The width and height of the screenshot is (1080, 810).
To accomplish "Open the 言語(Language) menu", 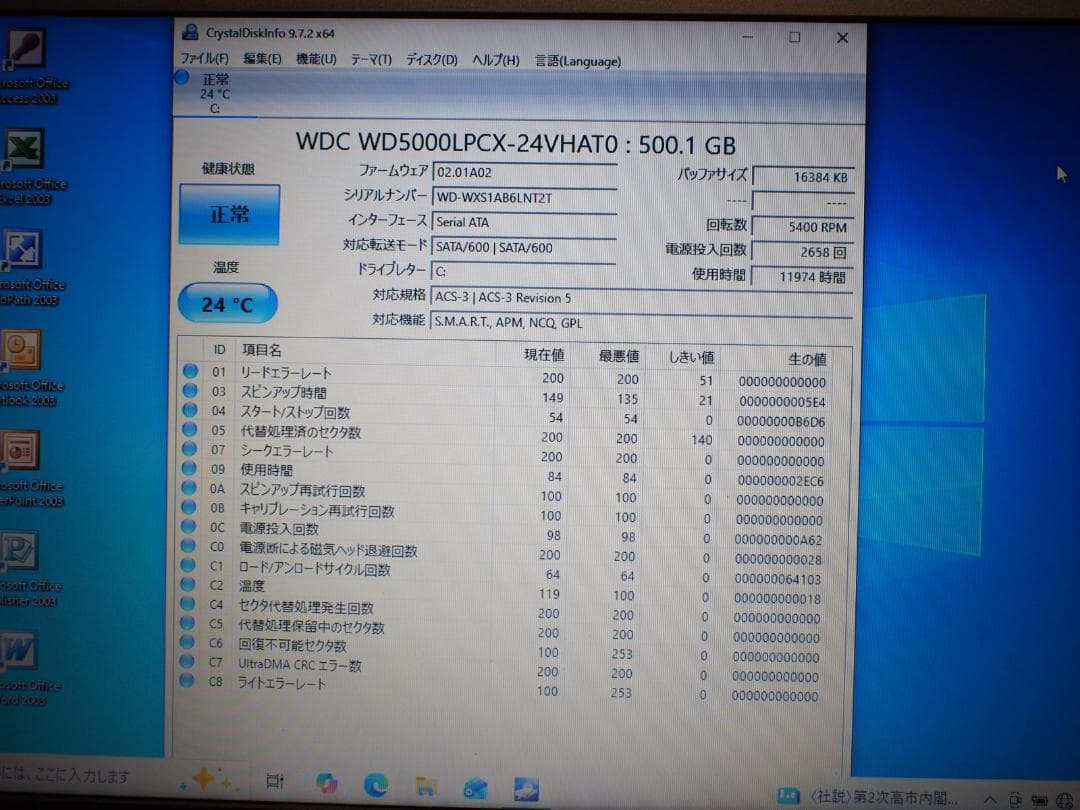I will [578, 61].
